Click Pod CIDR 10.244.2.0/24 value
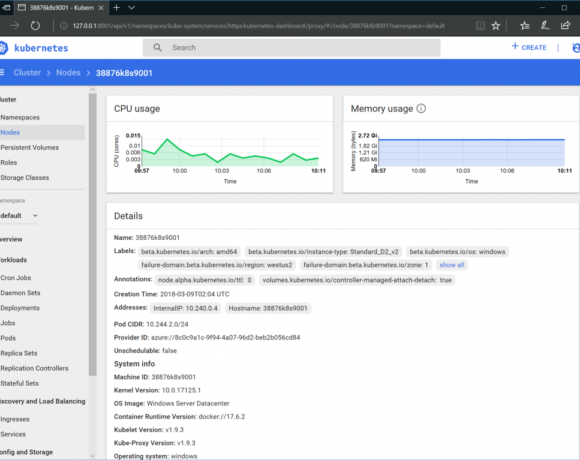The height and width of the screenshot is (460, 580). click(x=167, y=324)
